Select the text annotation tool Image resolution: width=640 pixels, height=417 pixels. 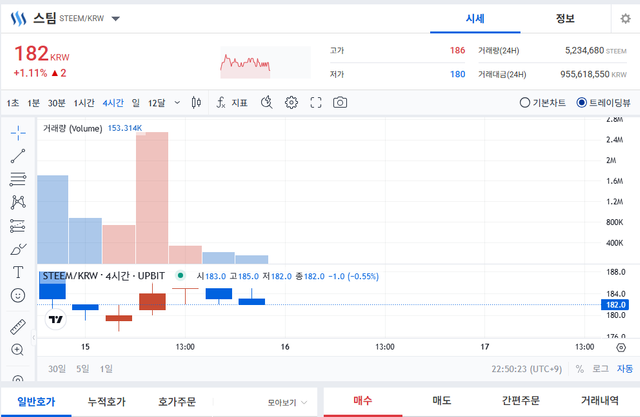[x=18, y=272]
